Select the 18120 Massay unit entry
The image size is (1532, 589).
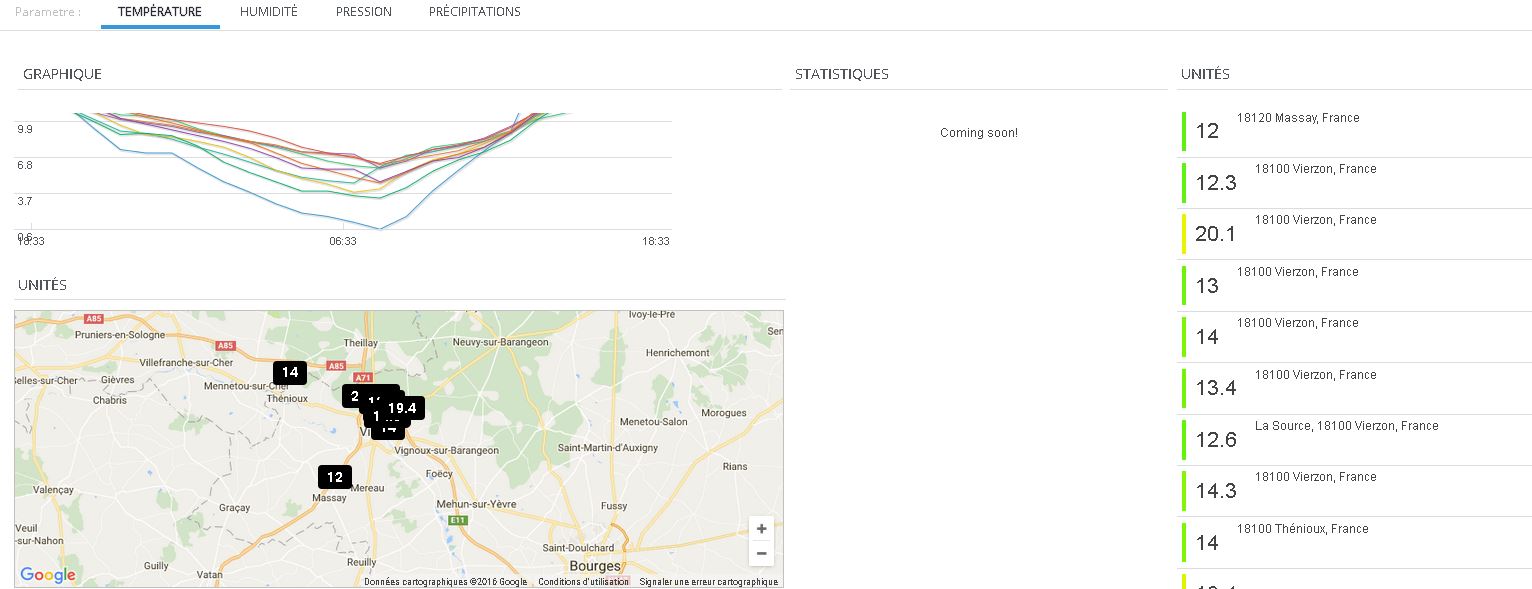1297,118
